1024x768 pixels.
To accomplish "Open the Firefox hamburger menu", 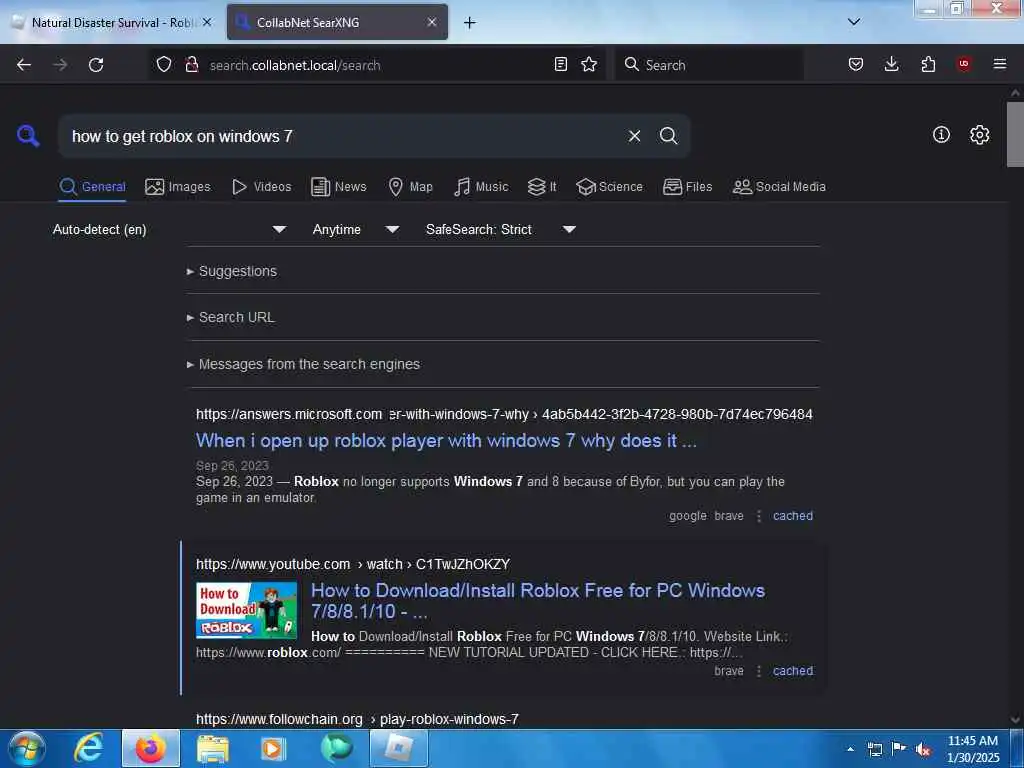I will [1000, 64].
